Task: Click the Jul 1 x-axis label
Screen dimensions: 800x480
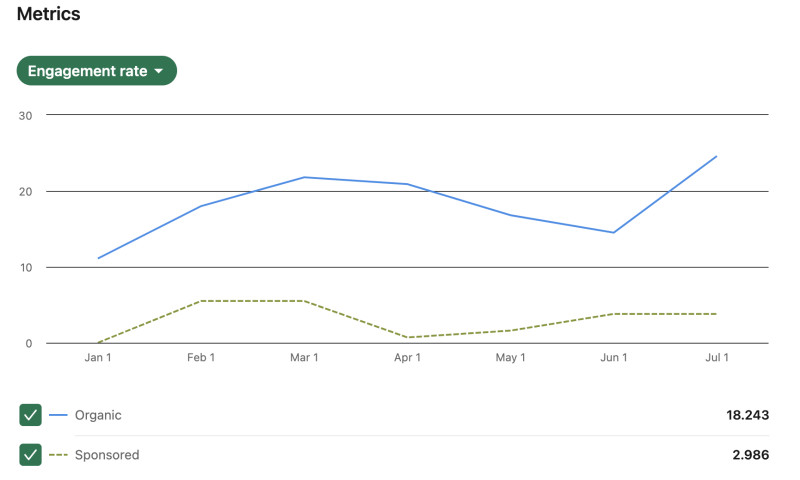Action: tap(716, 358)
